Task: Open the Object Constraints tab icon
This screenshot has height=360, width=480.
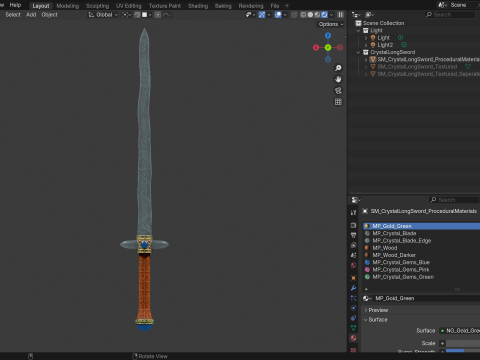Action: pyautogui.click(x=353, y=318)
